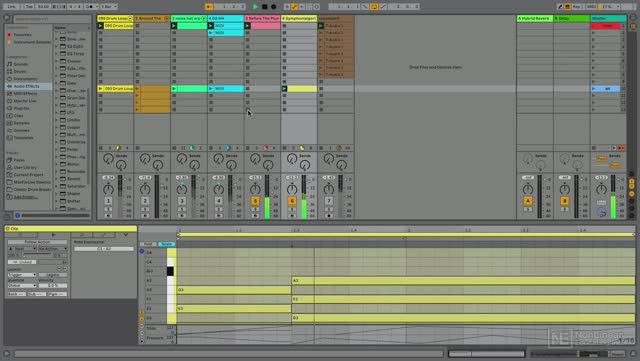640x361 pixels.
Task: Toggle the orange computer MIDI keyboard icon
Action: (568, 7)
